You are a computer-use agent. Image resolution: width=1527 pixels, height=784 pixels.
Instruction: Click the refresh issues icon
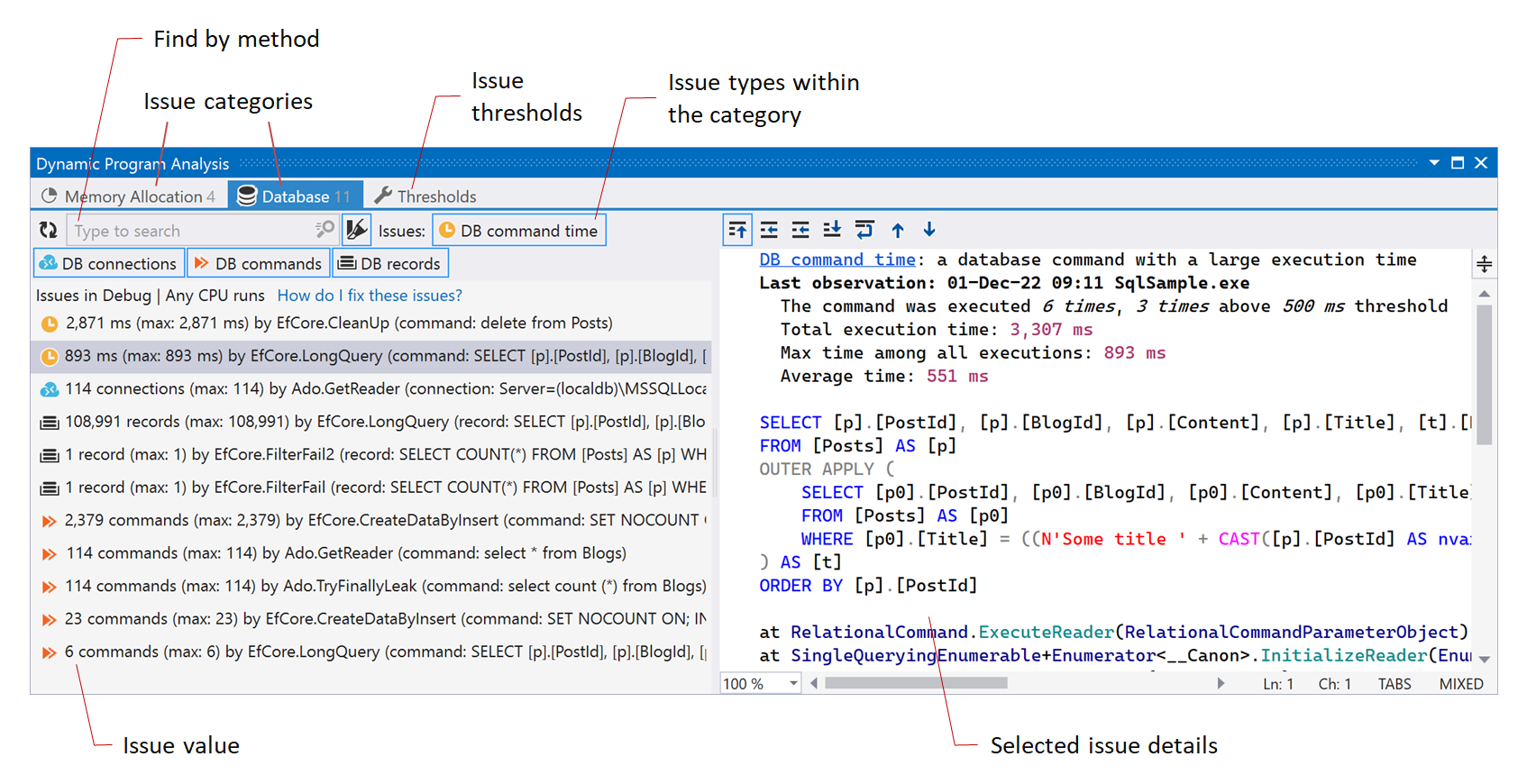[49, 231]
